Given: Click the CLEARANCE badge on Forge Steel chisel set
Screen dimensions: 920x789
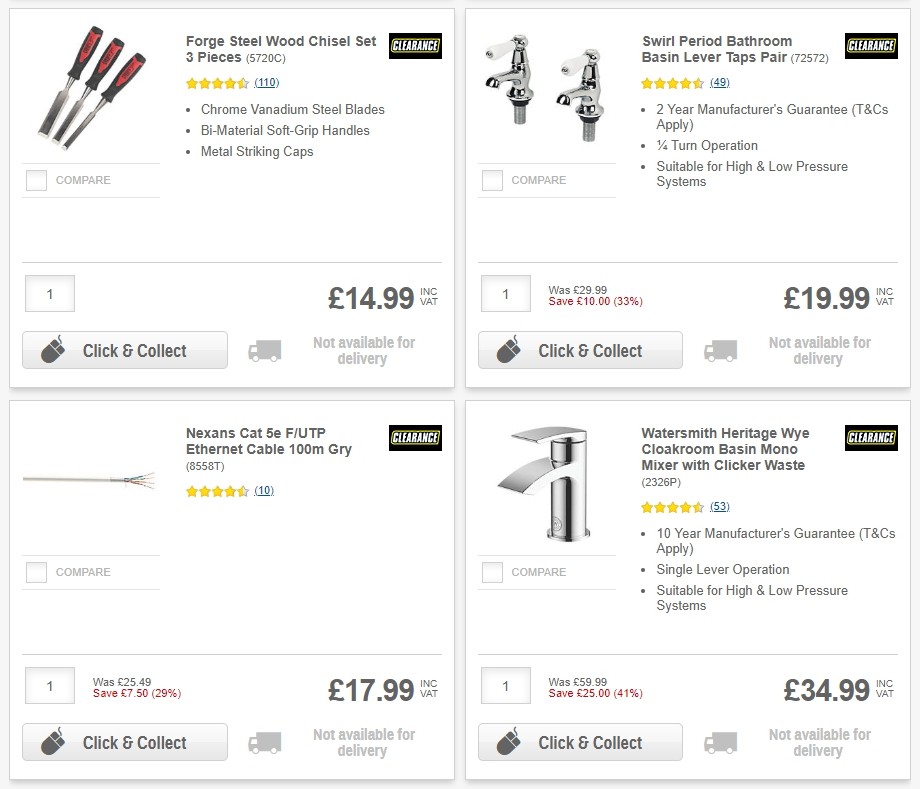Looking at the screenshot, I should click(x=414, y=45).
